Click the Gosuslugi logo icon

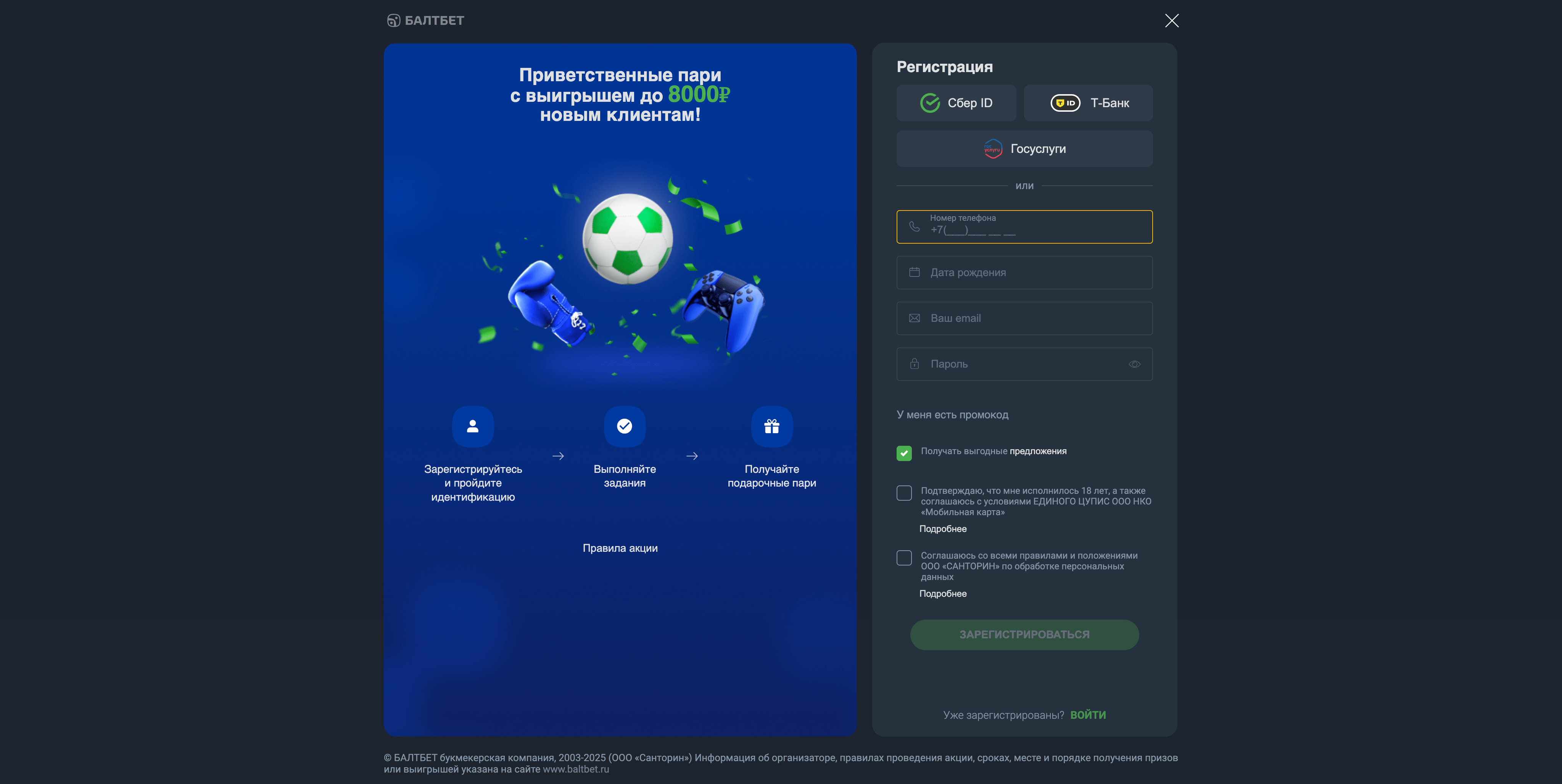993,149
